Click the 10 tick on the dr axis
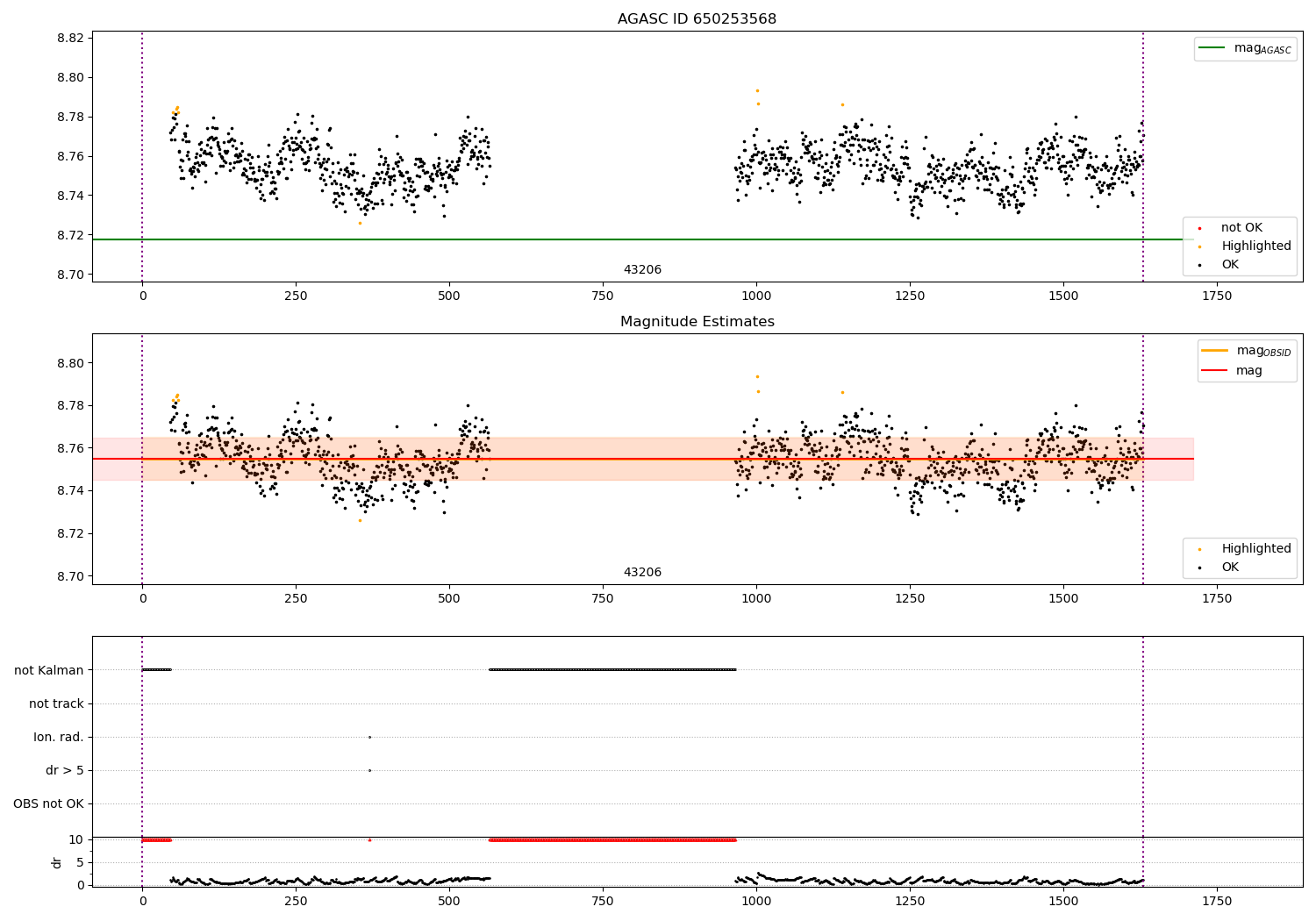 tap(76, 840)
